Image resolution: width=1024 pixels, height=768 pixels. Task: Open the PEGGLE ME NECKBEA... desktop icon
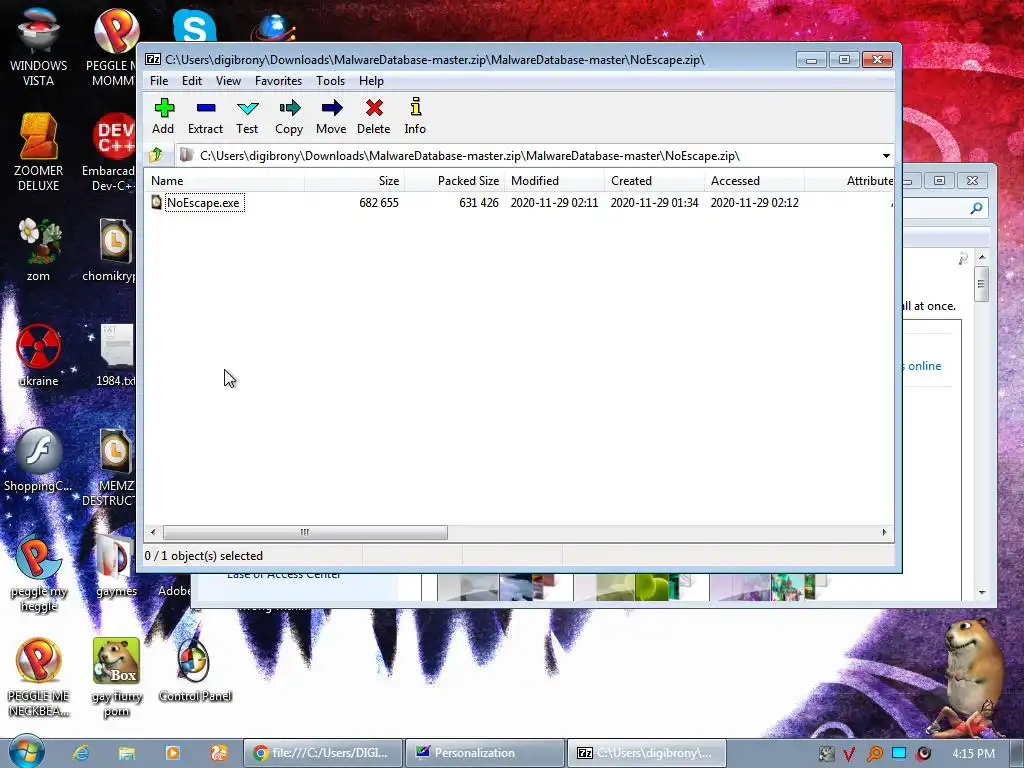point(38,678)
